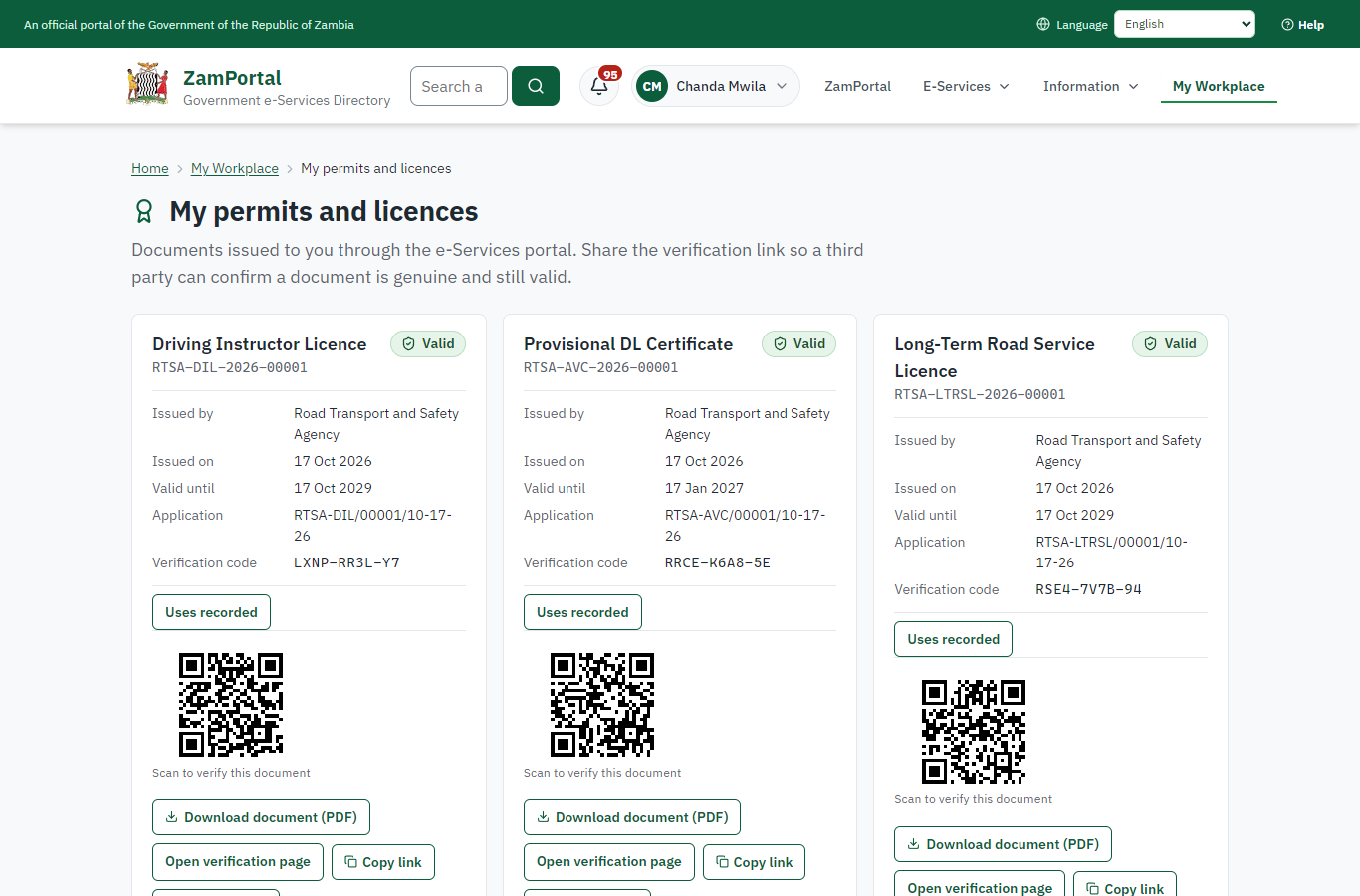Open the ZamPortal nav item

857,86
